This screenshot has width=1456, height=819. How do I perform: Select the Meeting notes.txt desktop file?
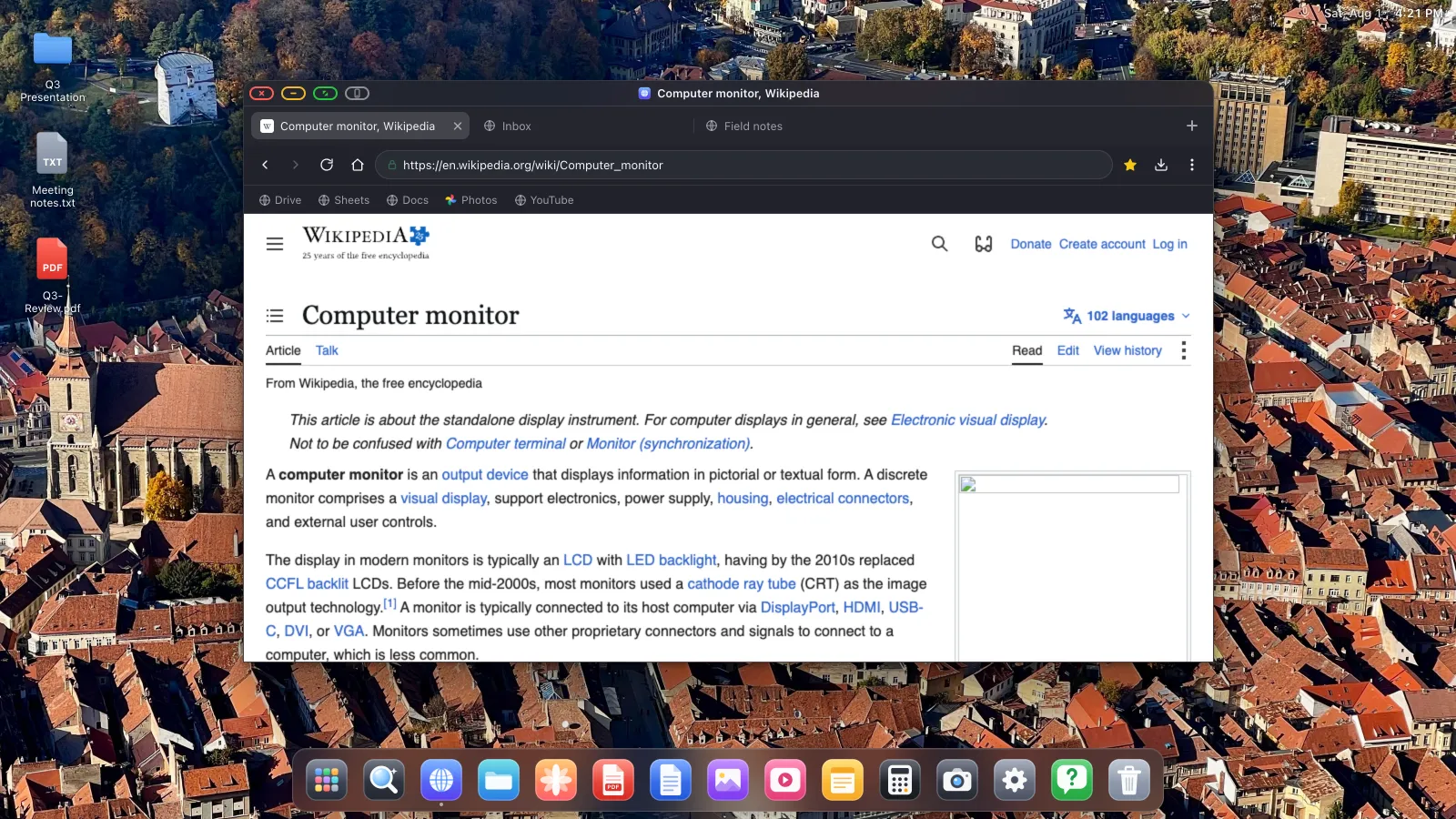tap(53, 170)
